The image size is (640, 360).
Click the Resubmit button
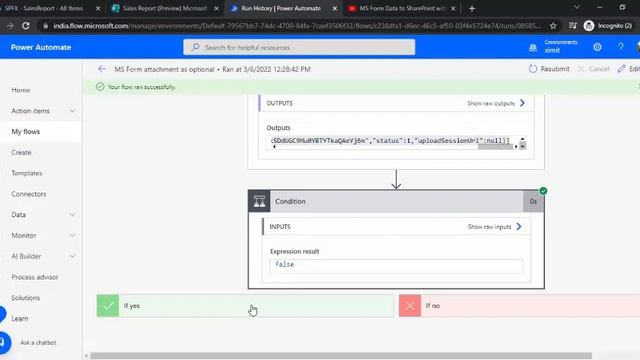pyautogui.click(x=549, y=69)
